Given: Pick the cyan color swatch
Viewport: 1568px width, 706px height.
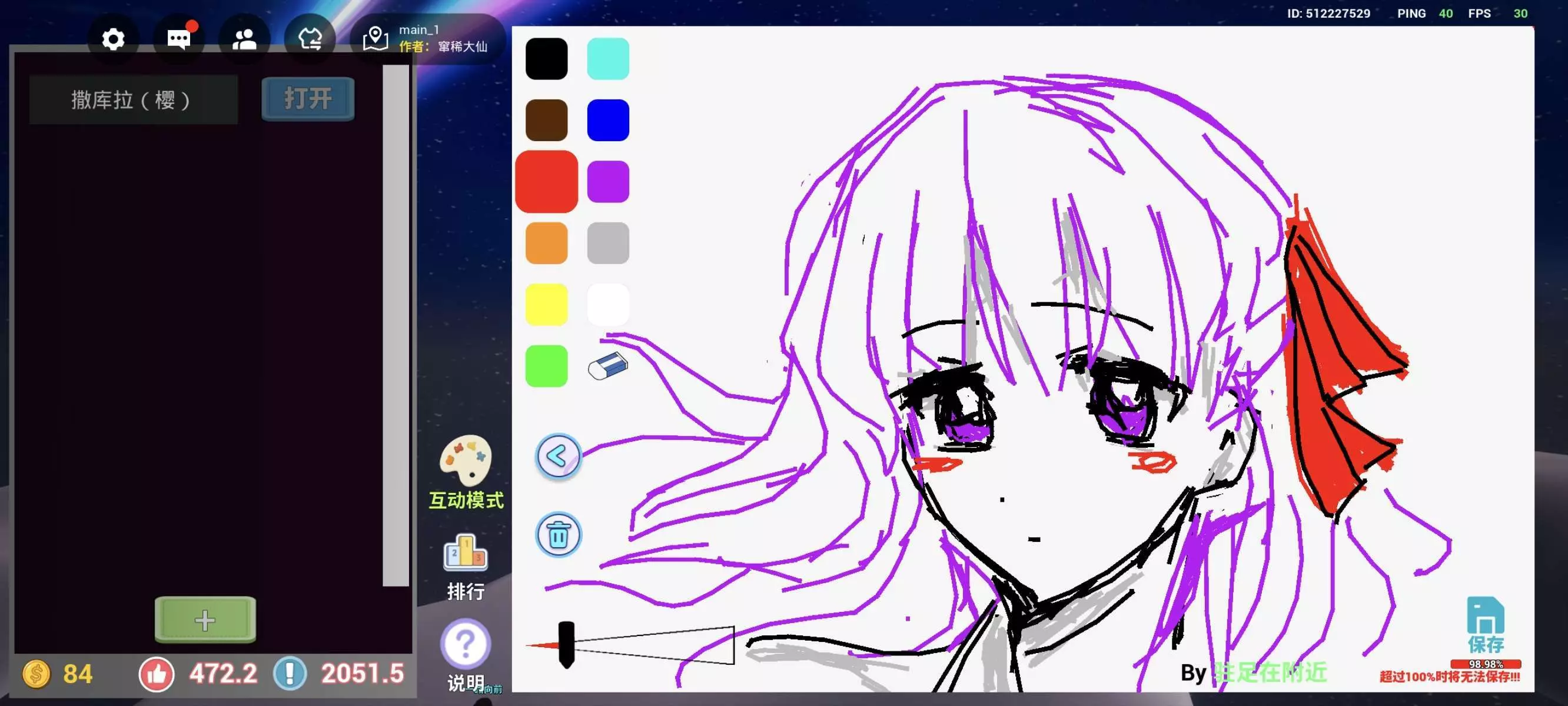Looking at the screenshot, I should (607, 59).
